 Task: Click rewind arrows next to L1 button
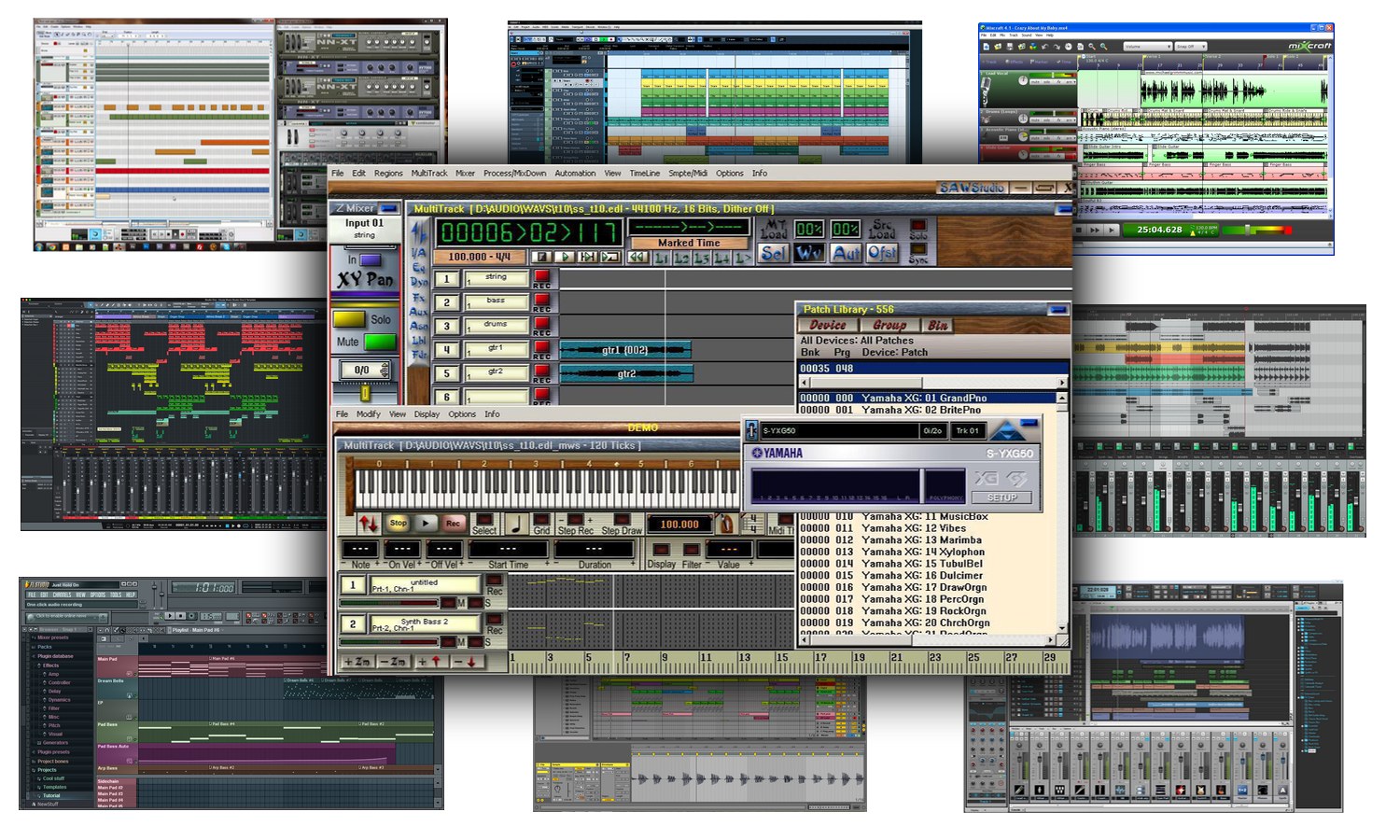click(637, 257)
